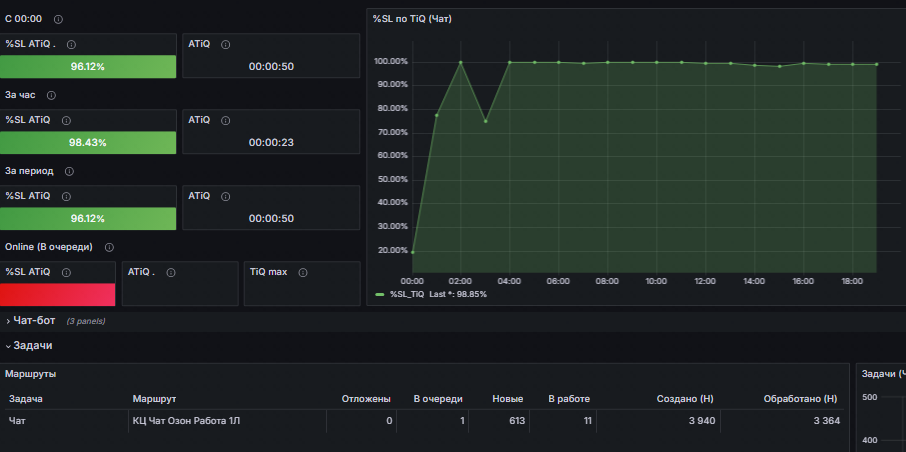Click info icon next to За период
906x452 pixels.
69,172
